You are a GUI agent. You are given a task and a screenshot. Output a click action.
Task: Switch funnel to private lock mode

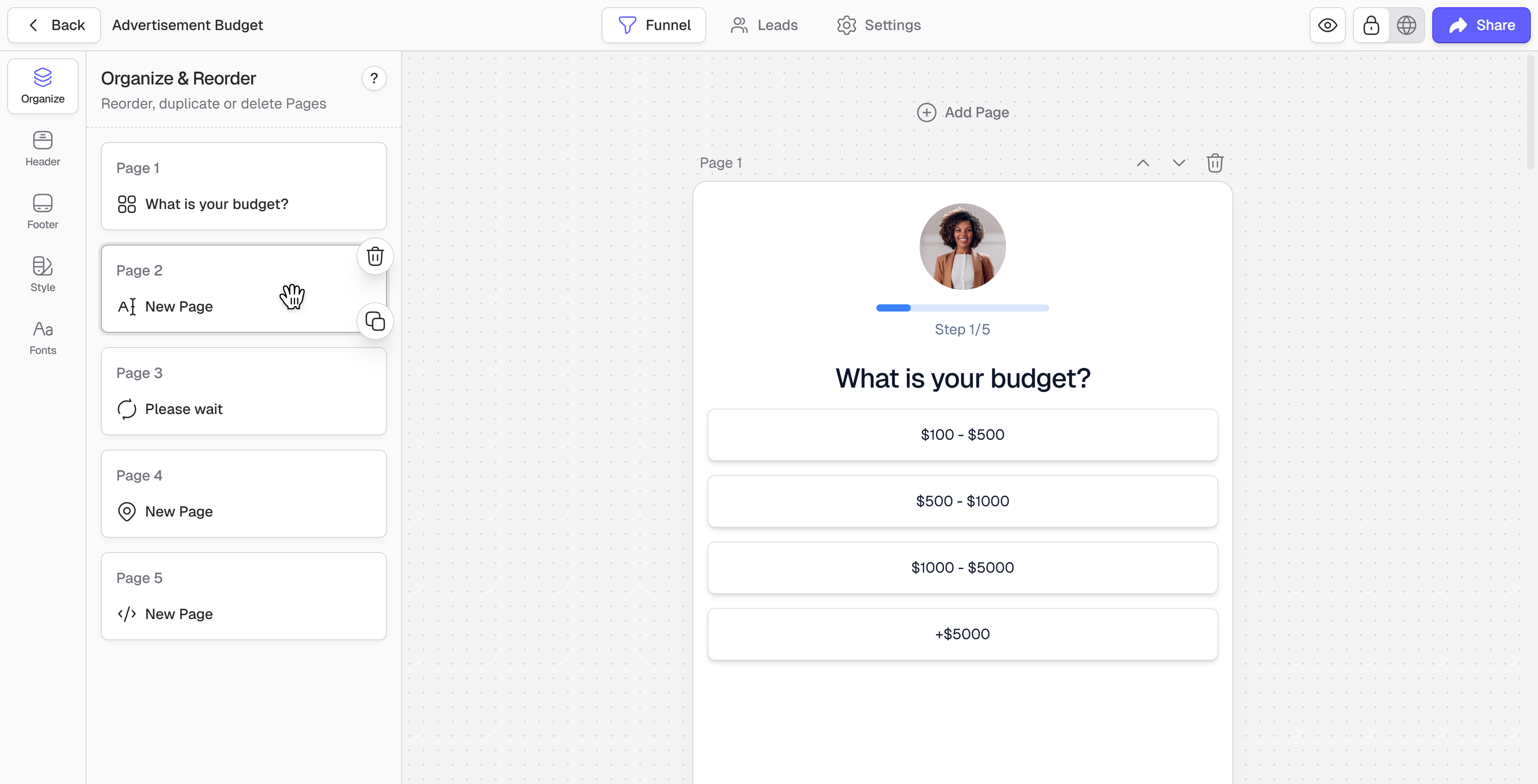[1371, 25]
